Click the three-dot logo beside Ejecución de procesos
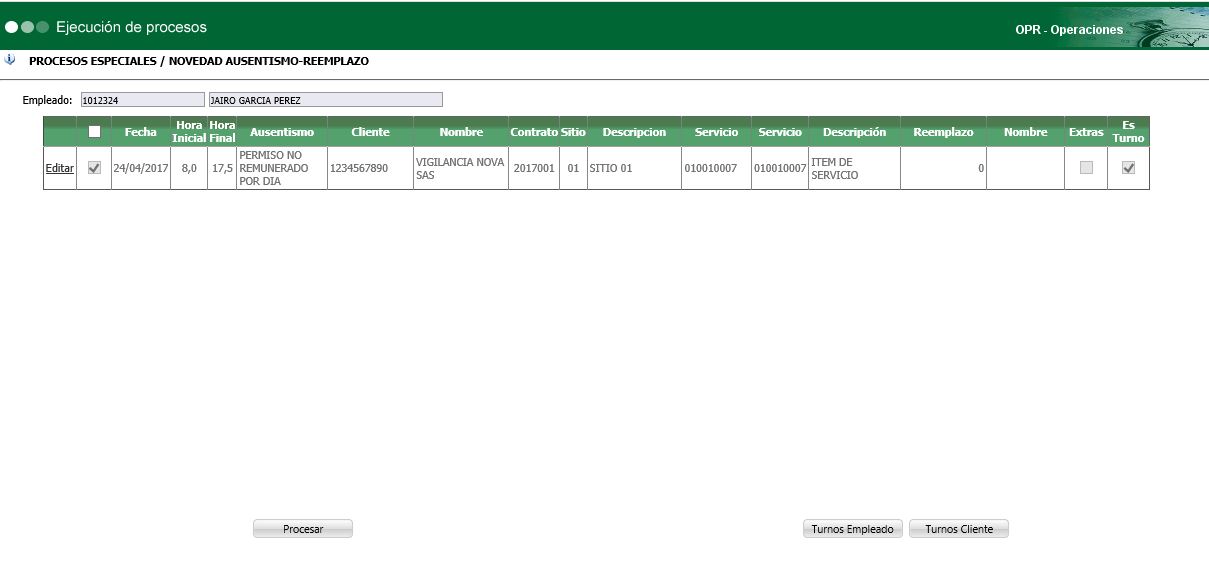 click(27, 27)
